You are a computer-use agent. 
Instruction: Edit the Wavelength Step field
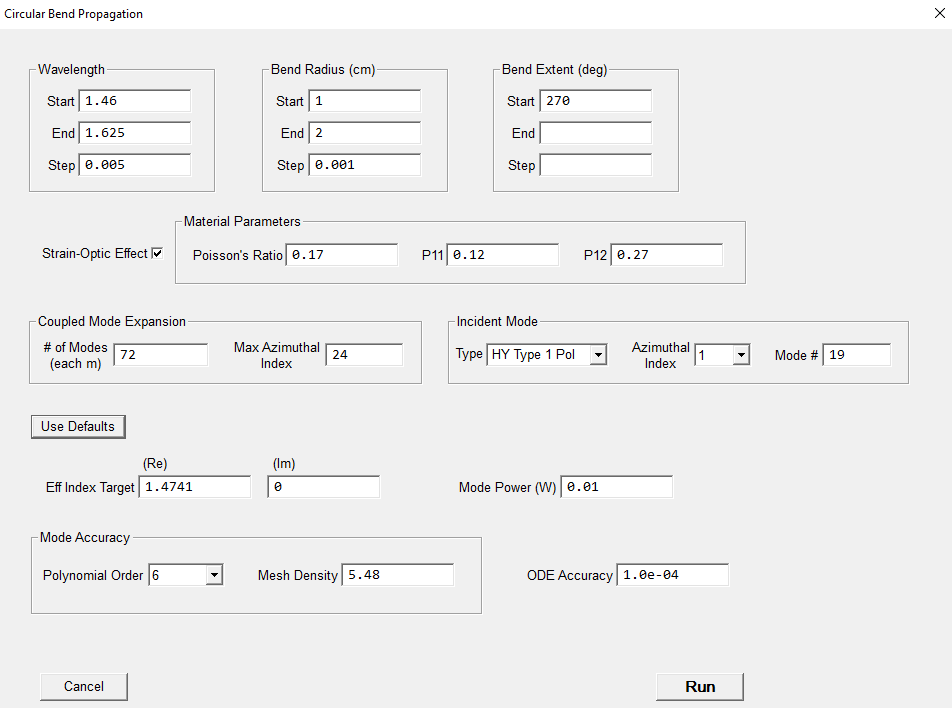pyautogui.click(x=135, y=165)
